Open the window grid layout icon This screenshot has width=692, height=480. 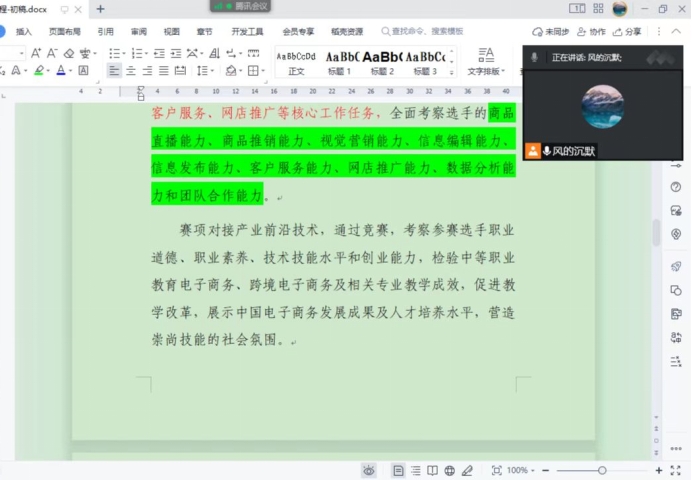pos(598,8)
